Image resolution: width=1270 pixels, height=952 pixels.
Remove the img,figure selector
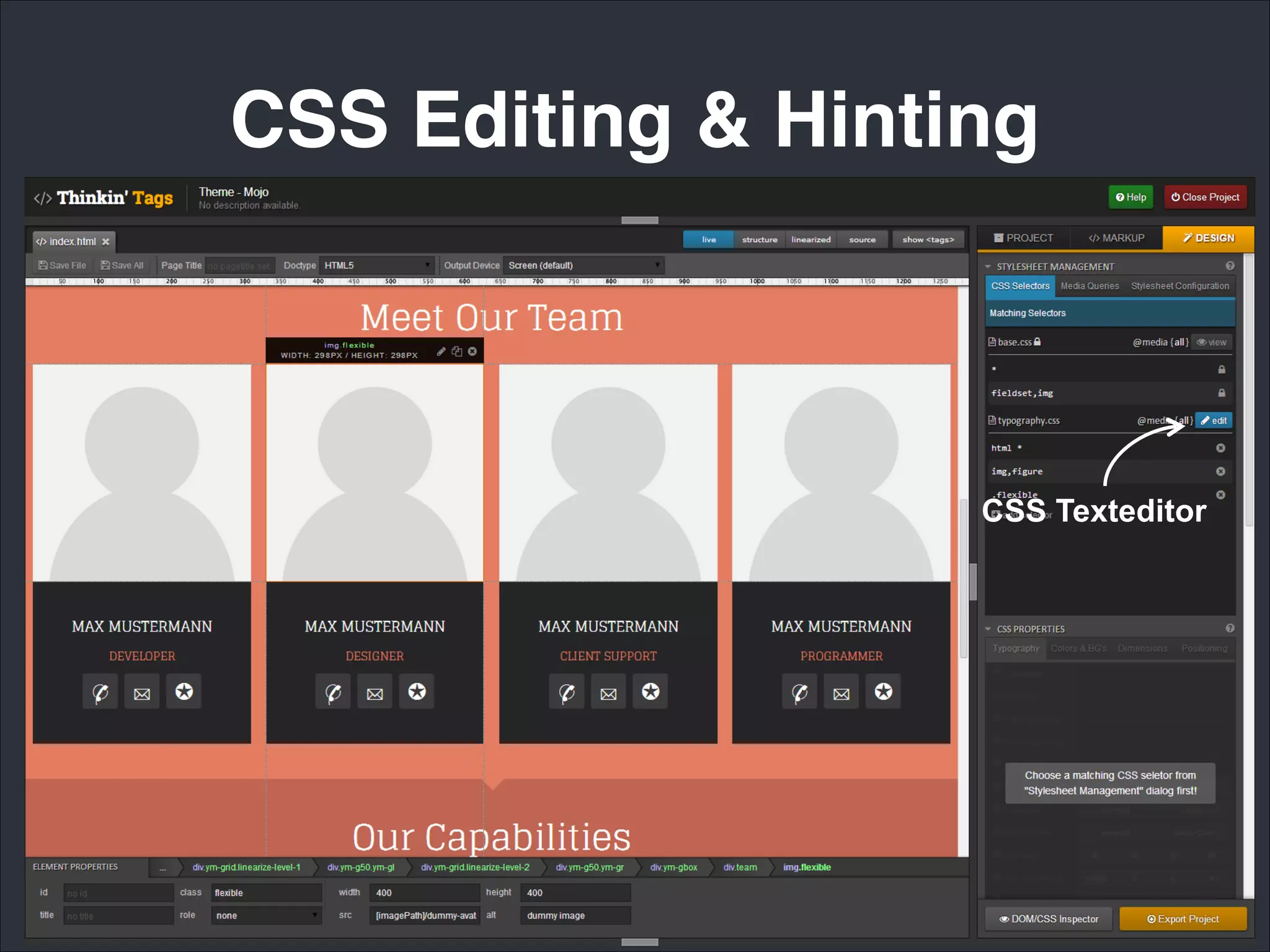coord(1220,472)
